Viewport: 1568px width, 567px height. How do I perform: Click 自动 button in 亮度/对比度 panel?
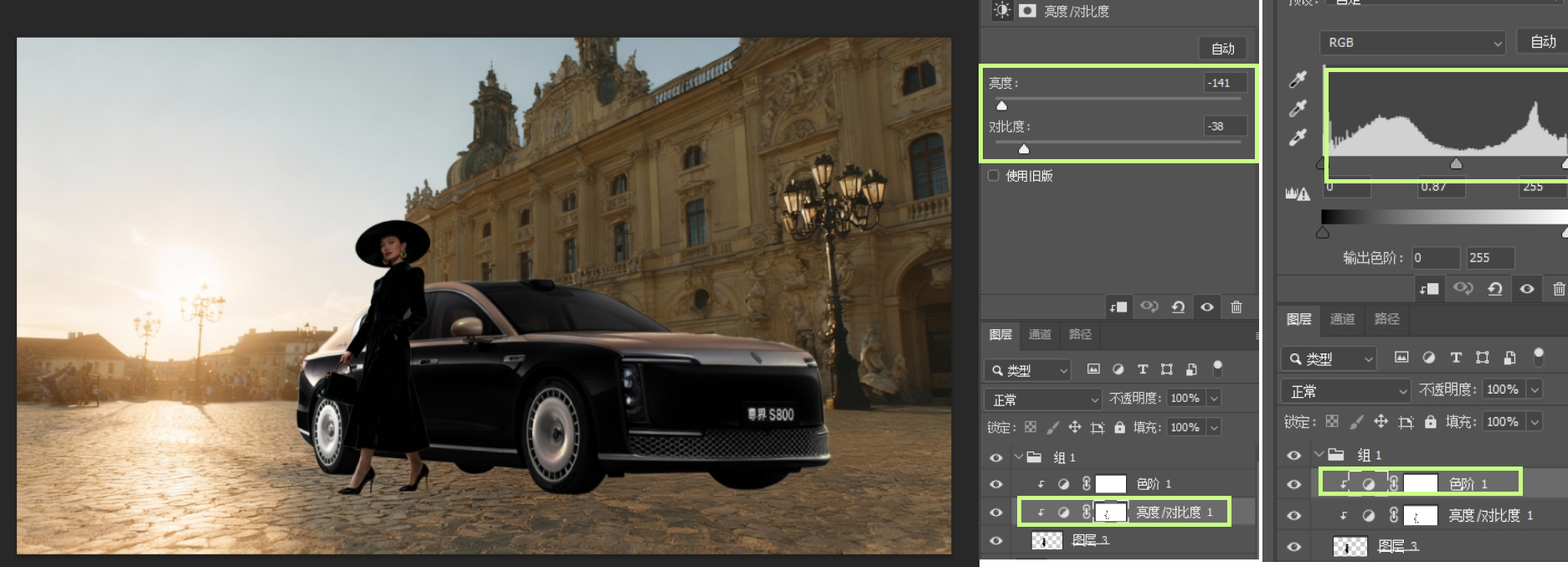(1222, 49)
